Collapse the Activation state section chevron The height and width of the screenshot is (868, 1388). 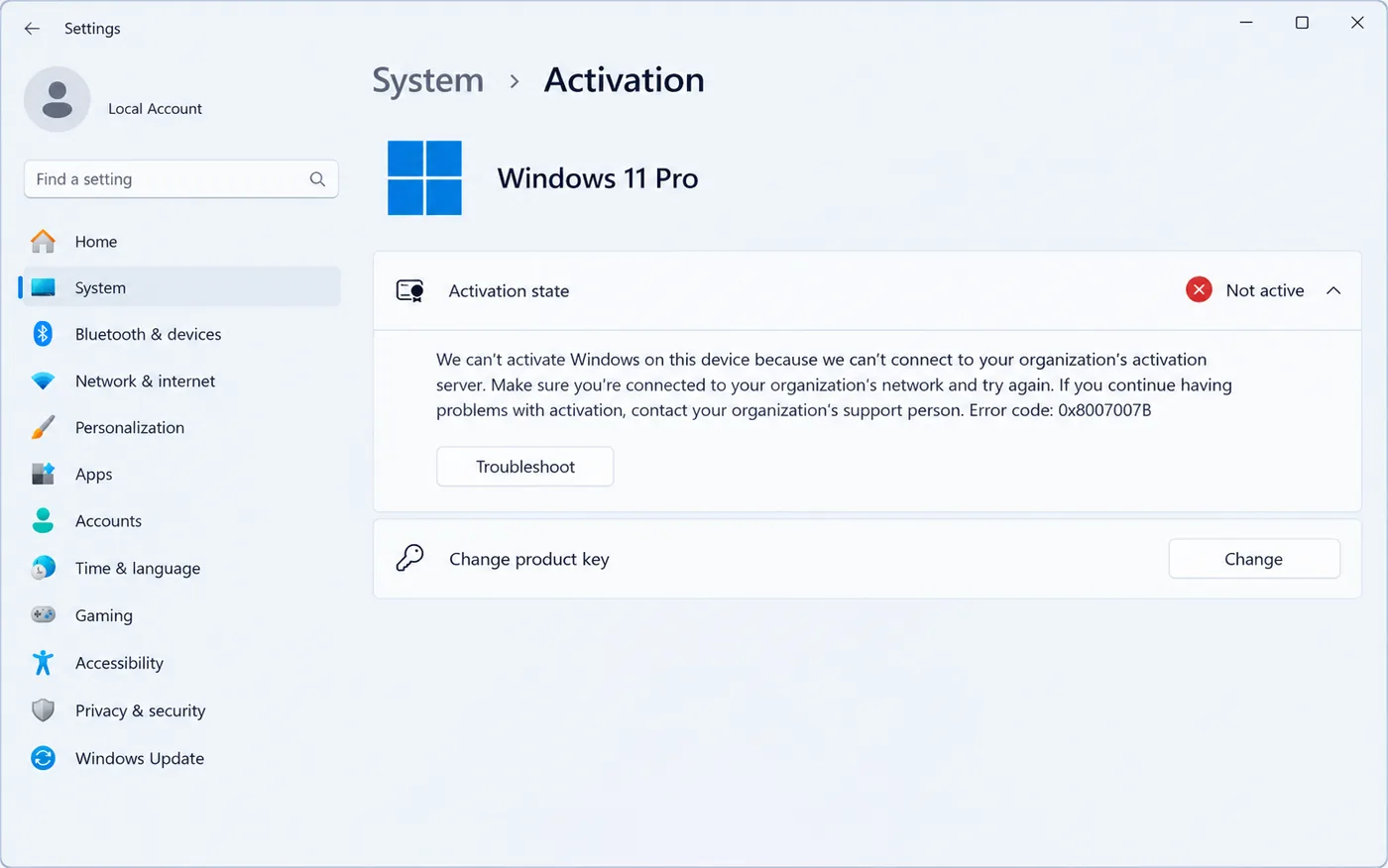[1333, 290]
